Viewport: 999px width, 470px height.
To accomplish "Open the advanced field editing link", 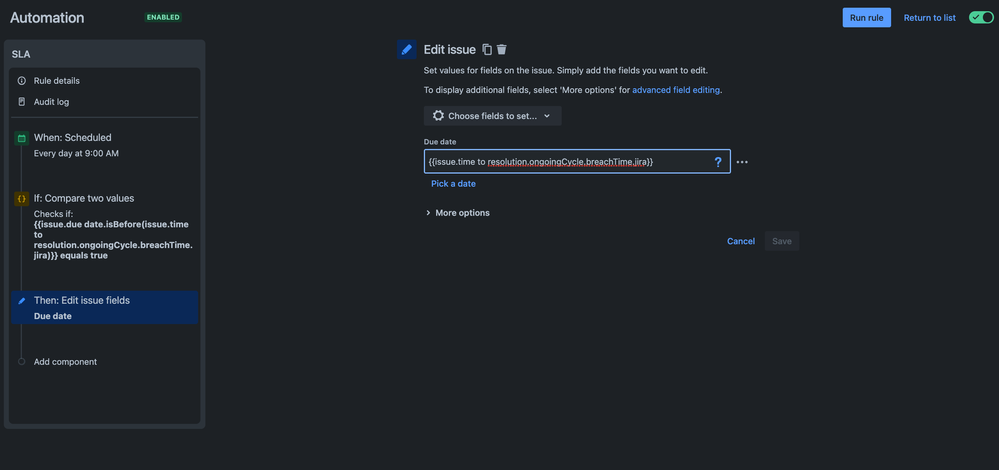I will click(x=676, y=90).
